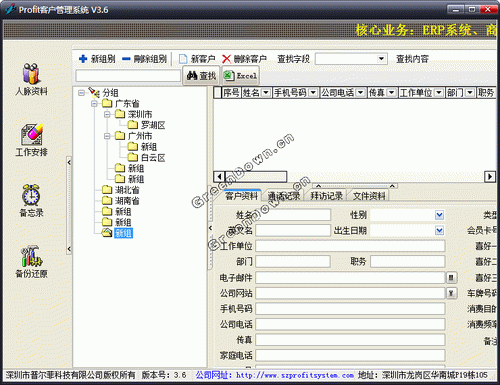
Task: Create a new customer with 新客户
Action: click(x=197, y=59)
